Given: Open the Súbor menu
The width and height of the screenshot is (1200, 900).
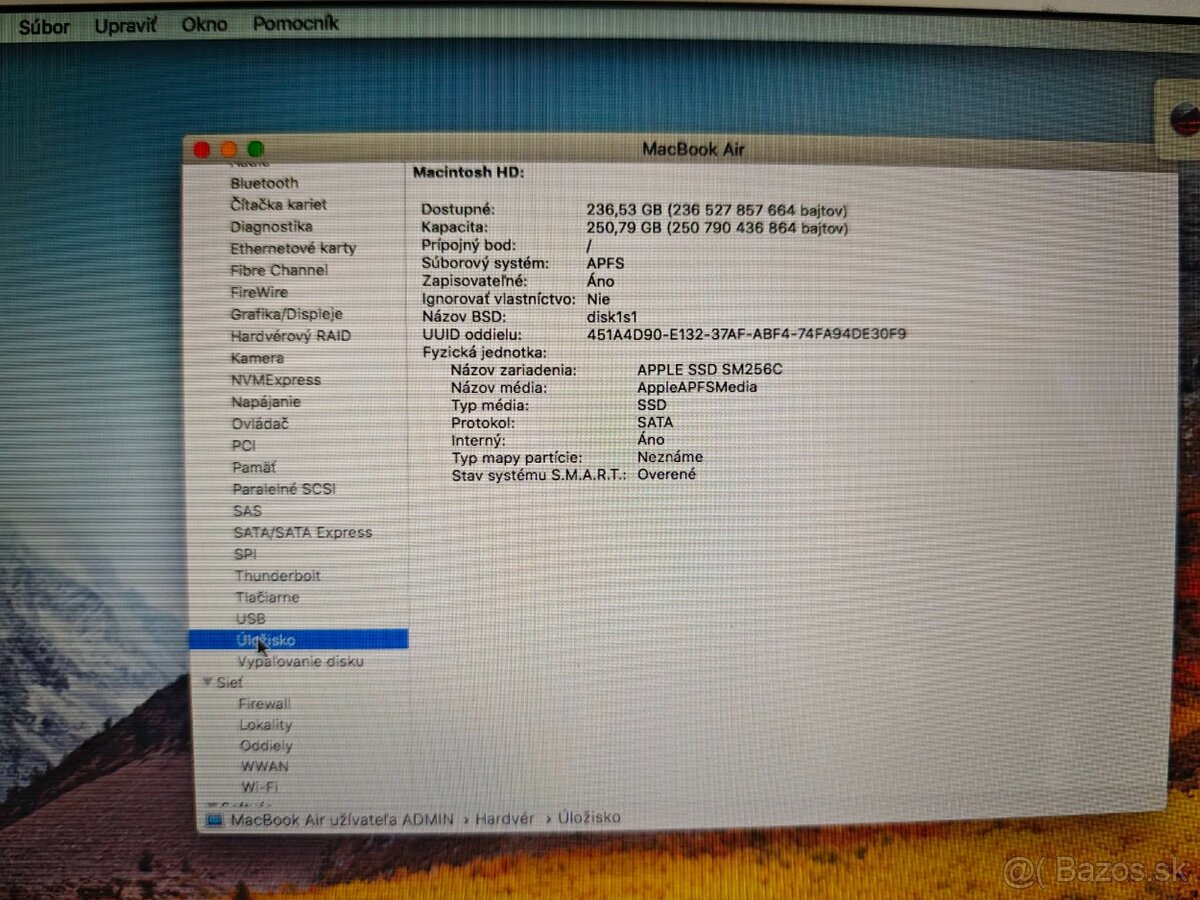Looking at the screenshot, I should (44, 27).
